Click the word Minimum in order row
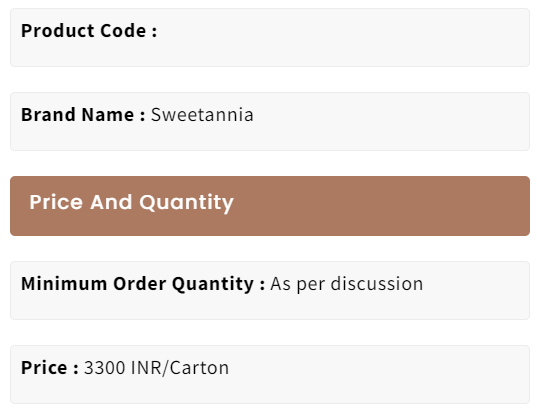Image resolution: width=537 pixels, height=409 pixels. (x=64, y=284)
